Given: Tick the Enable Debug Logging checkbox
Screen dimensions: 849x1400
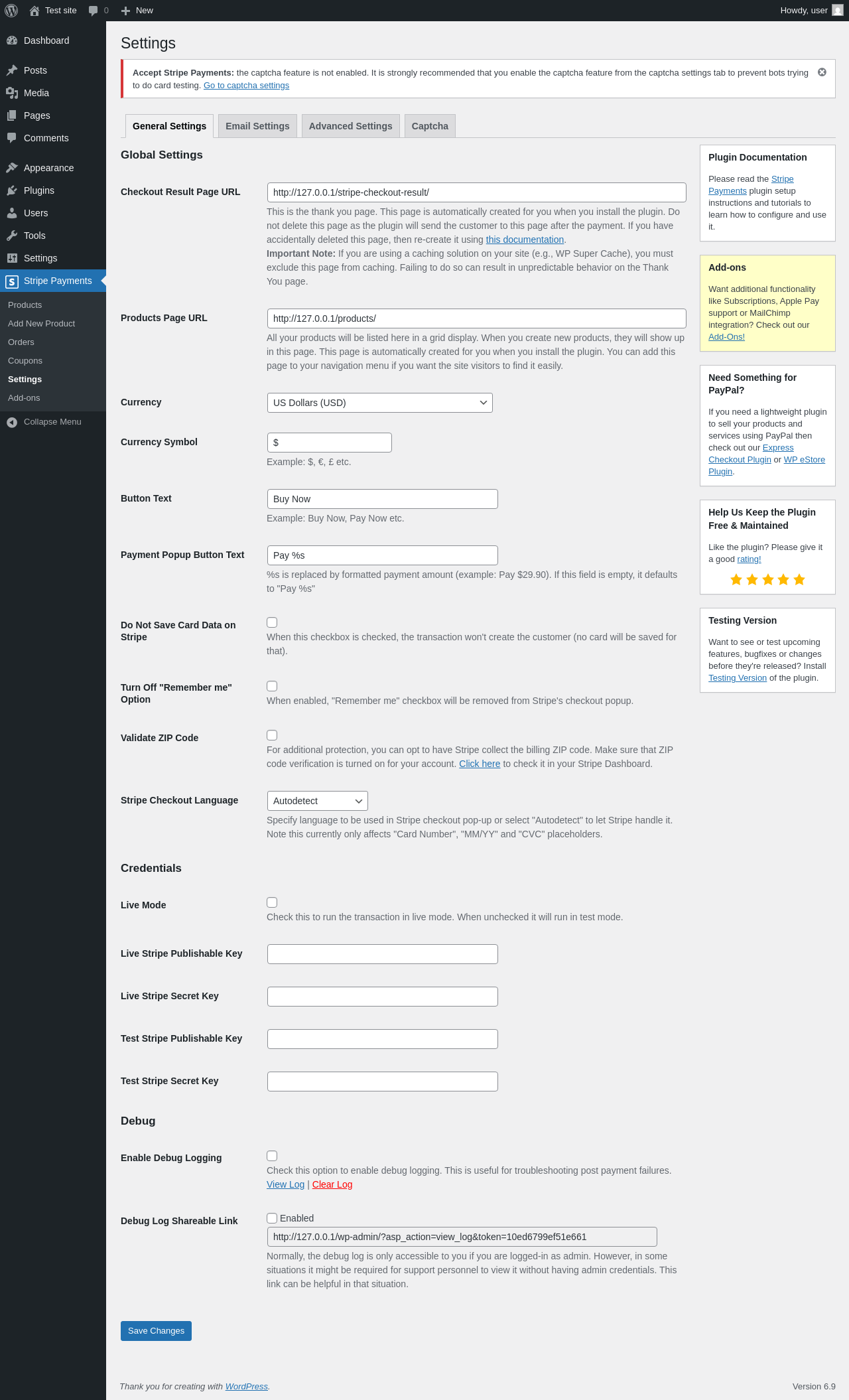Looking at the screenshot, I should click(272, 1156).
